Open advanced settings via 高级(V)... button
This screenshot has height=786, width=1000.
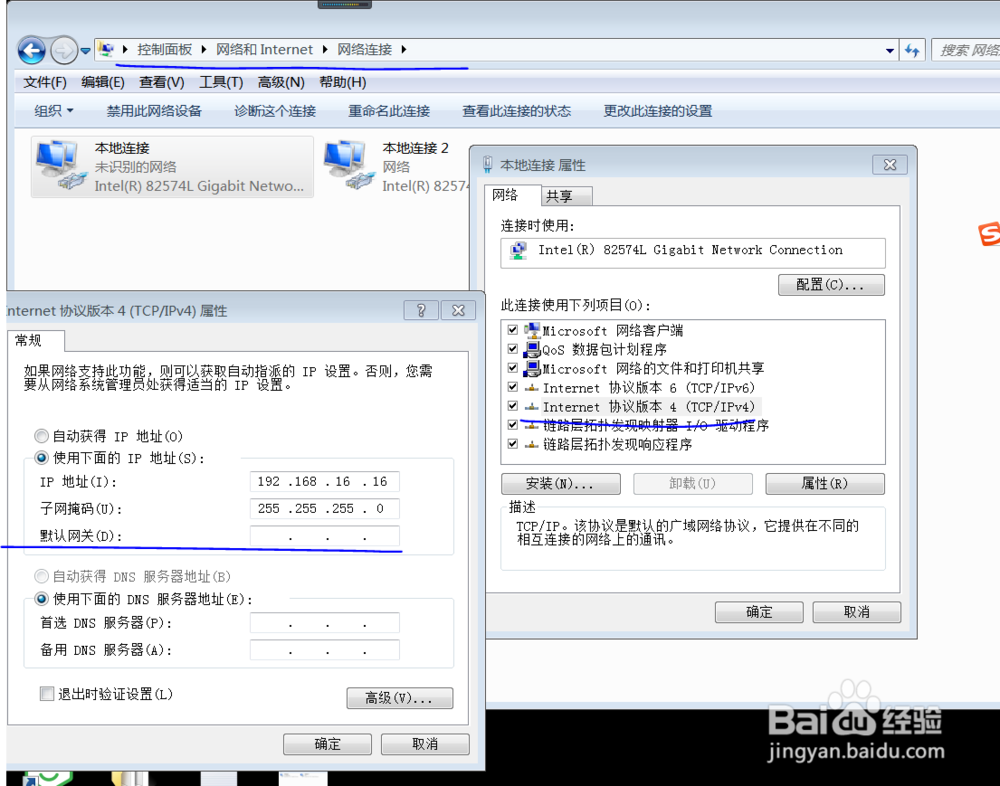point(399,698)
